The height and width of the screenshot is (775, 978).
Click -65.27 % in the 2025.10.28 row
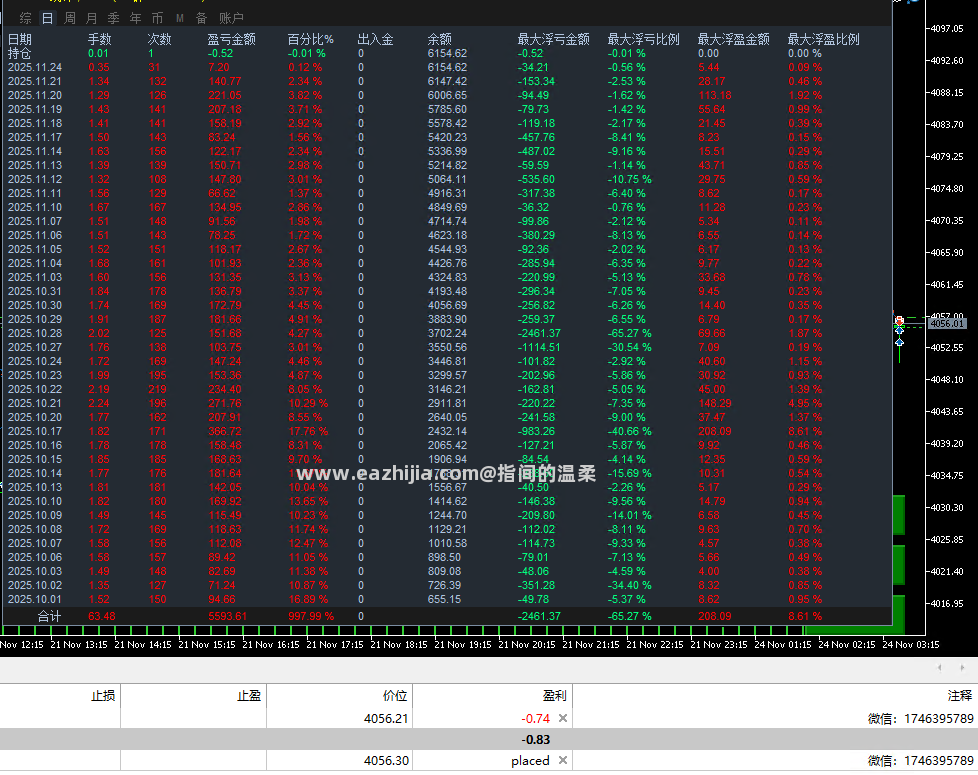tap(629, 334)
